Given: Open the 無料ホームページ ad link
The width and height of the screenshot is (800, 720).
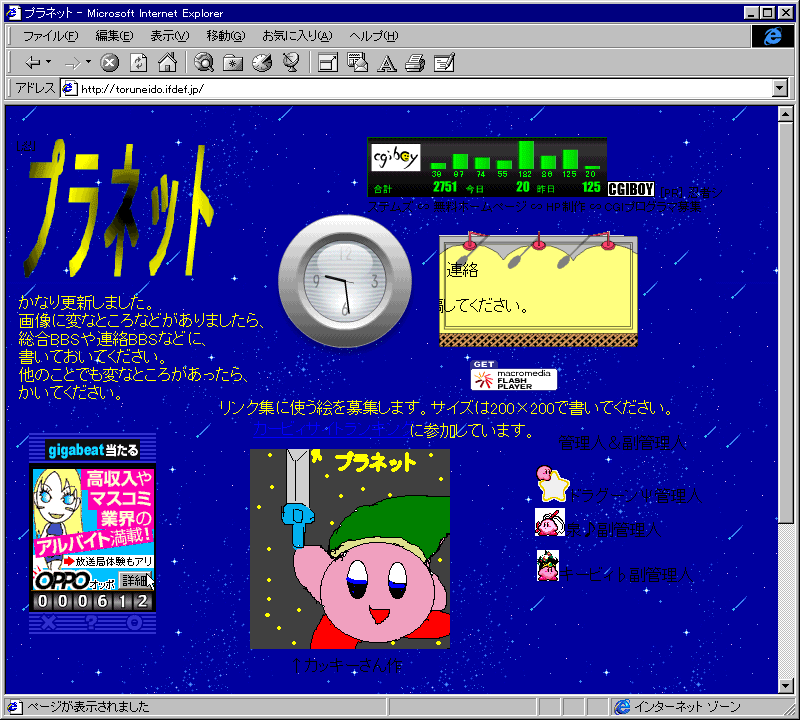Looking at the screenshot, I should point(480,207).
